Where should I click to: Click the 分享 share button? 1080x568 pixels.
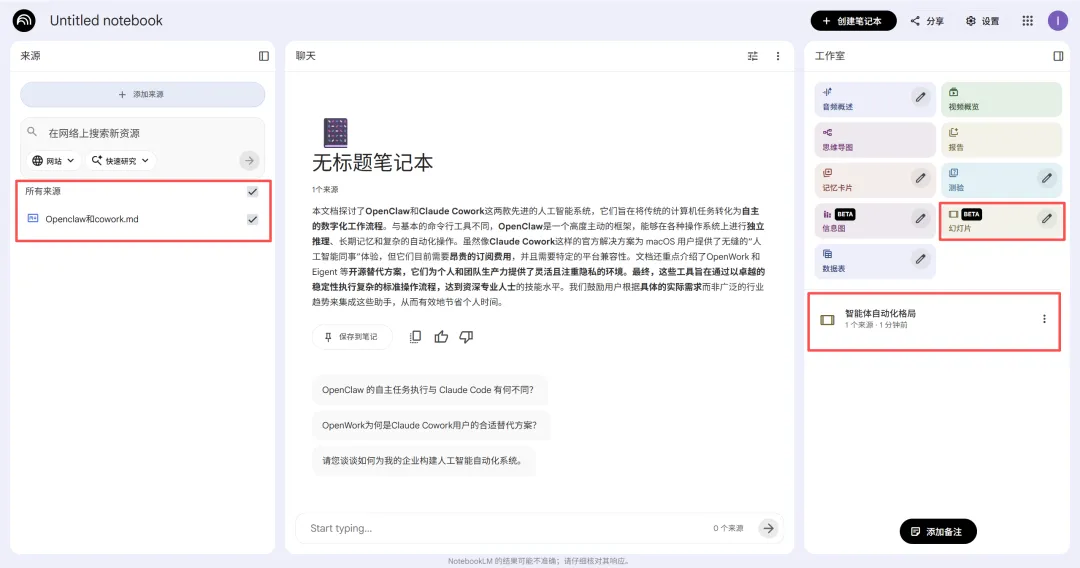click(927, 21)
